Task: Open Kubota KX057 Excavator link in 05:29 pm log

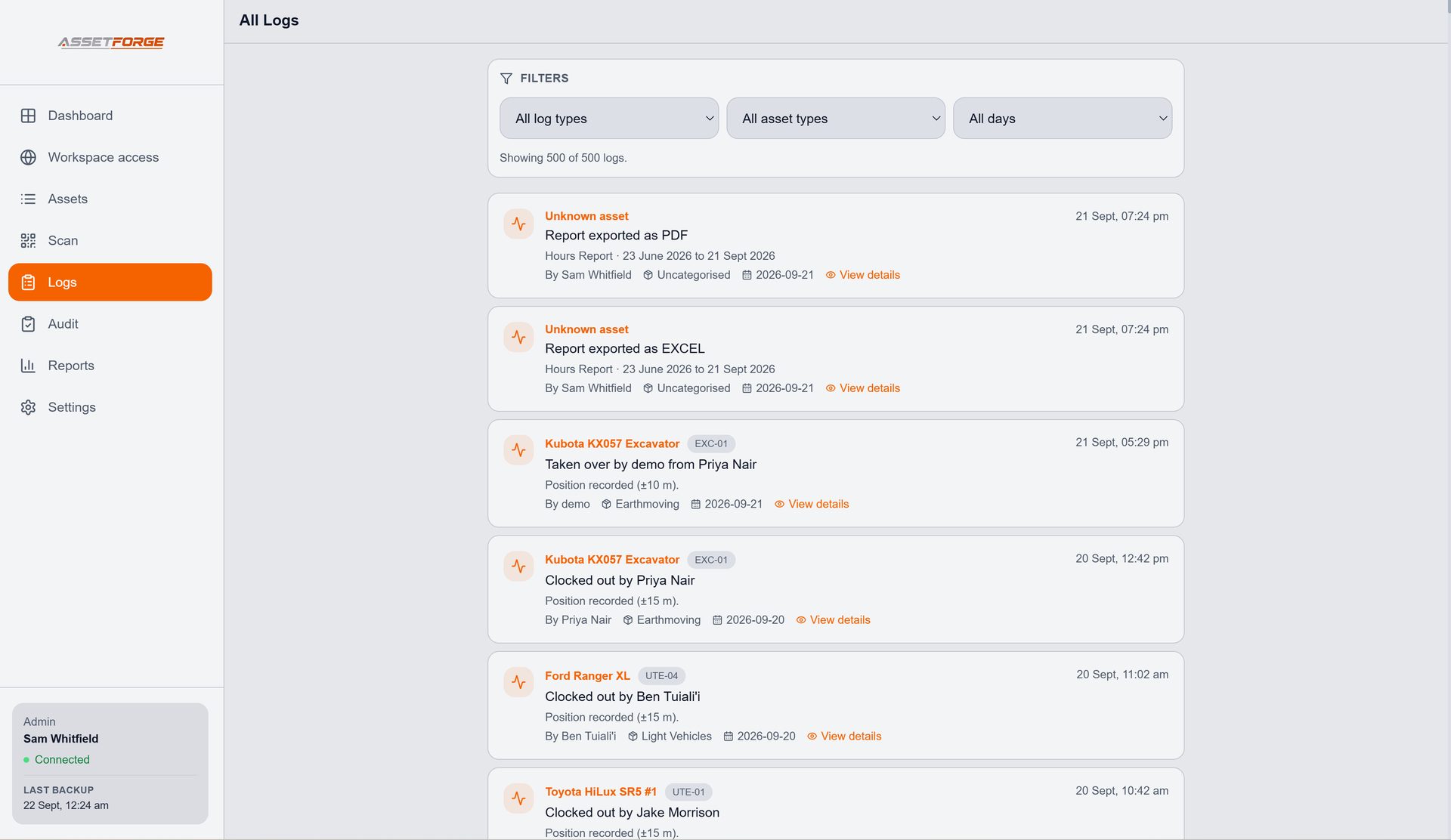Action: (612, 443)
